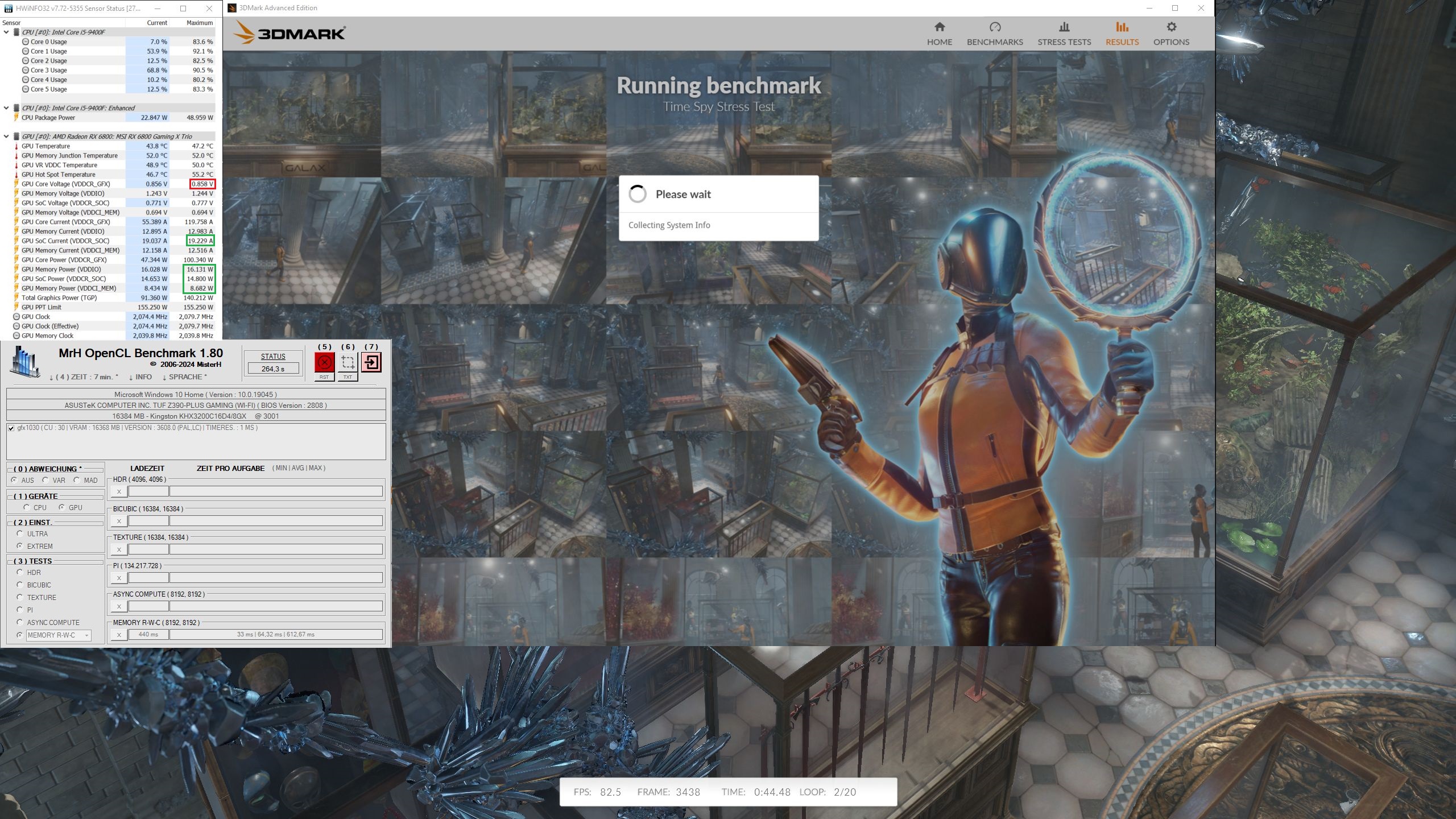Go to 3DMark Home icon
This screenshot has width=1456, height=819.
[939, 27]
